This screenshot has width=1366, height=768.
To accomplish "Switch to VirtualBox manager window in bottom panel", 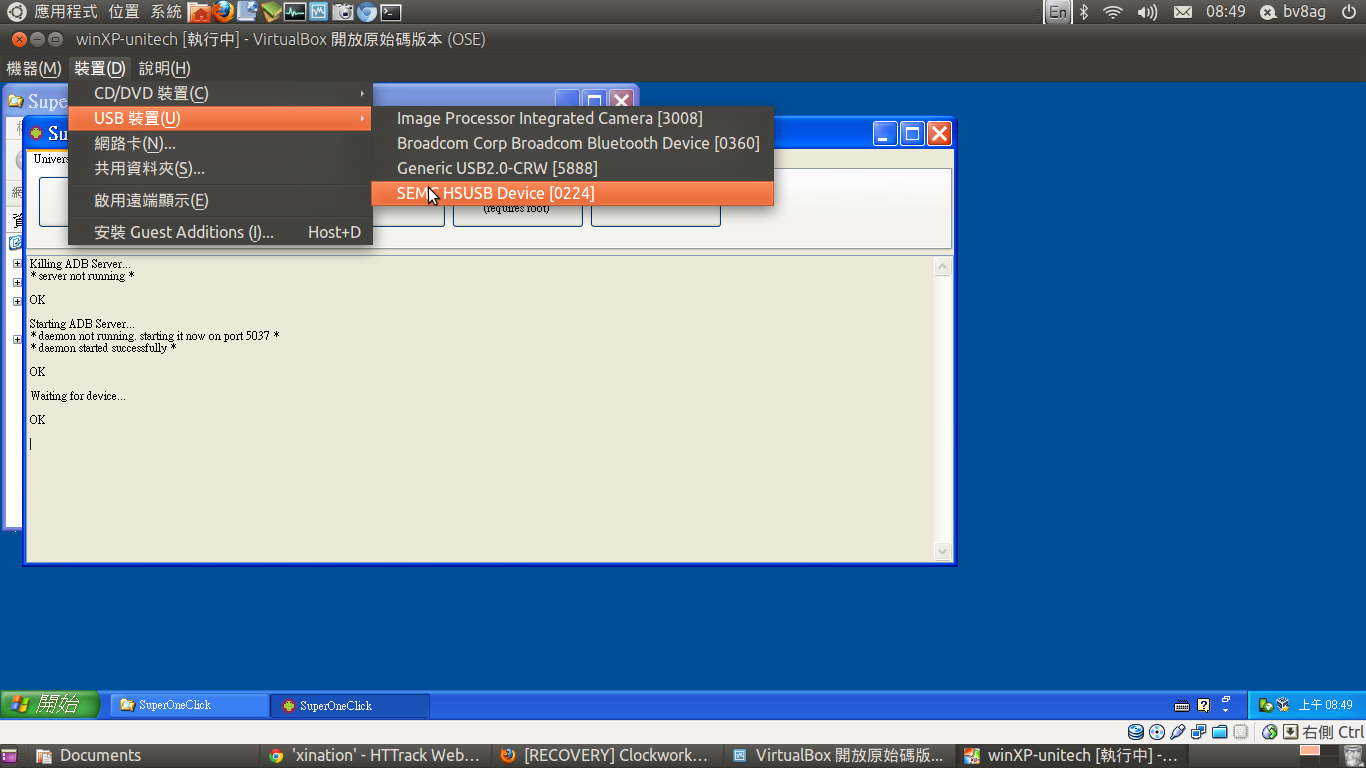I will [837, 756].
